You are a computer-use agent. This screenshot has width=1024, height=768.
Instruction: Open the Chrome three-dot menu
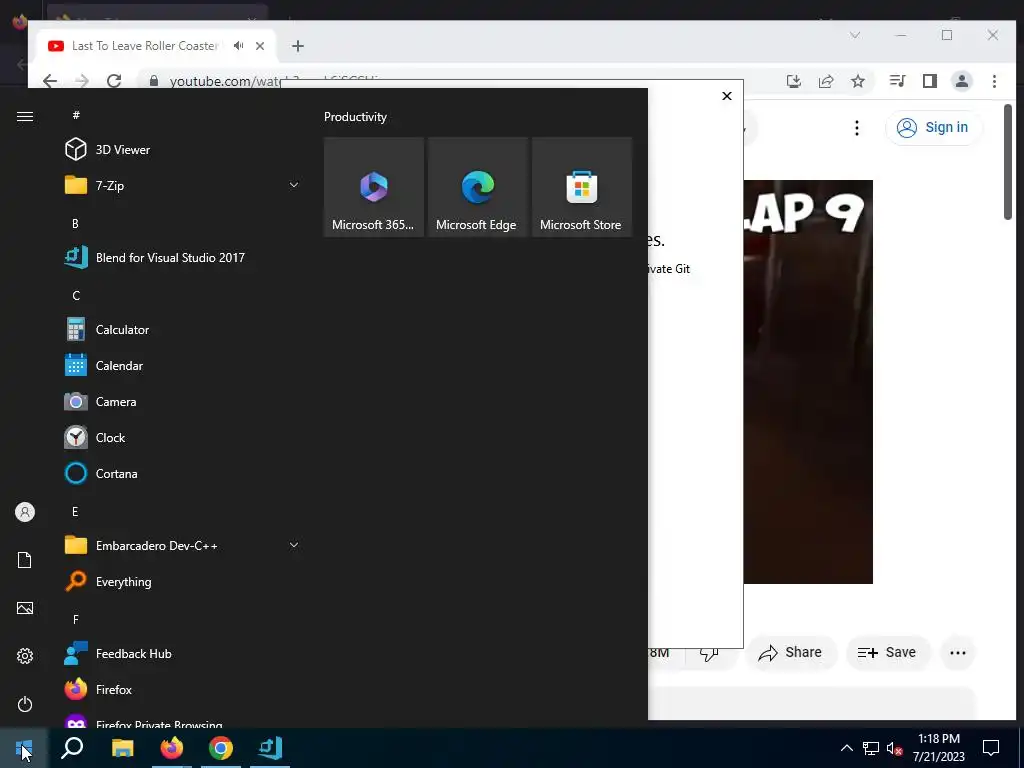coord(994,81)
